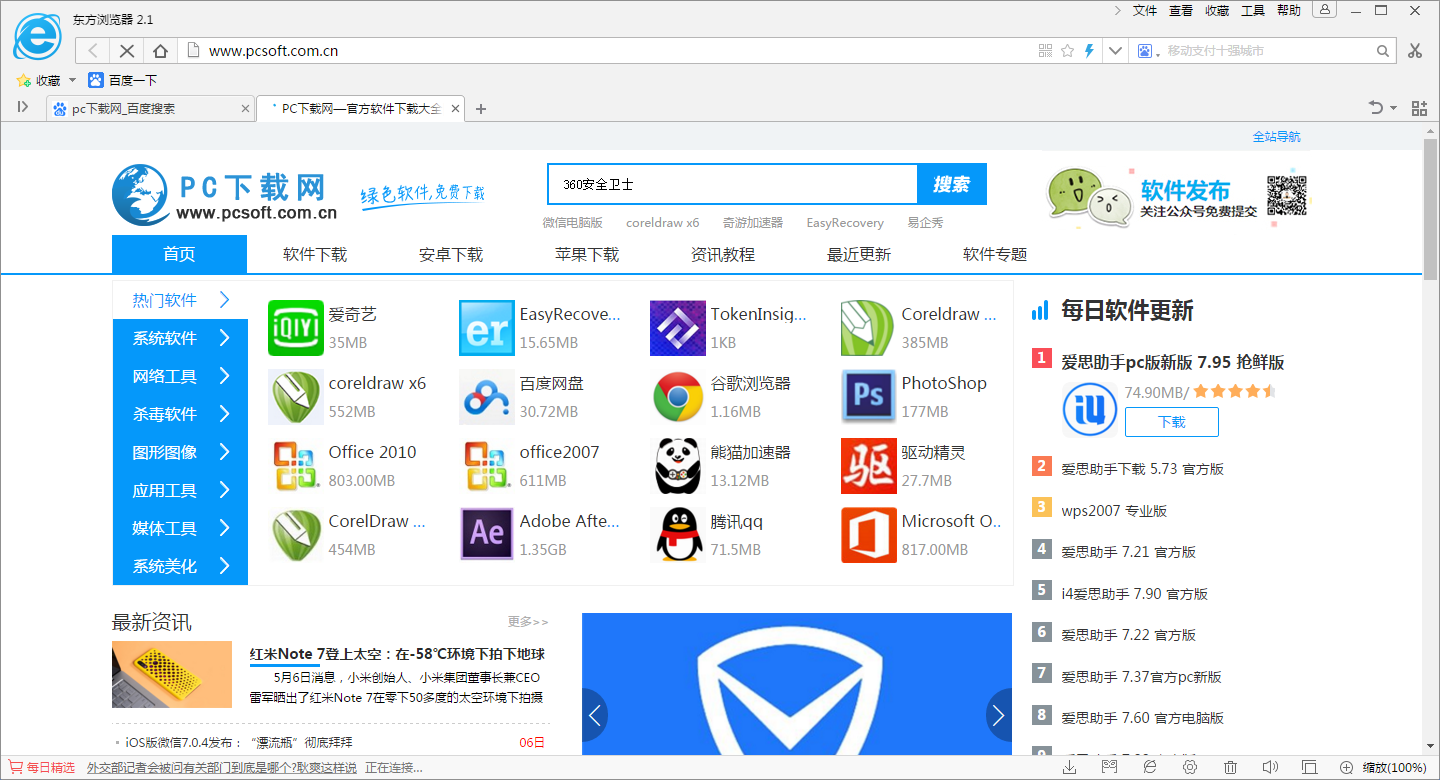This screenshot has height=780, width=1440.
Task: Select the PhotoShop software icon
Action: (x=867, y=397)
